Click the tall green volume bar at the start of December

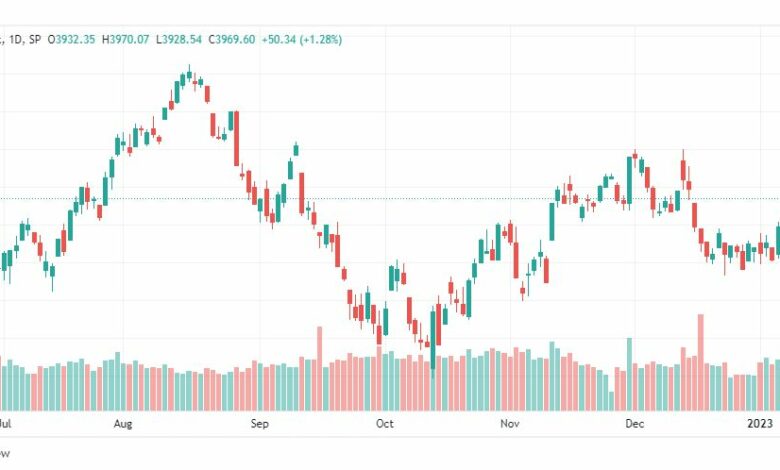629,375
